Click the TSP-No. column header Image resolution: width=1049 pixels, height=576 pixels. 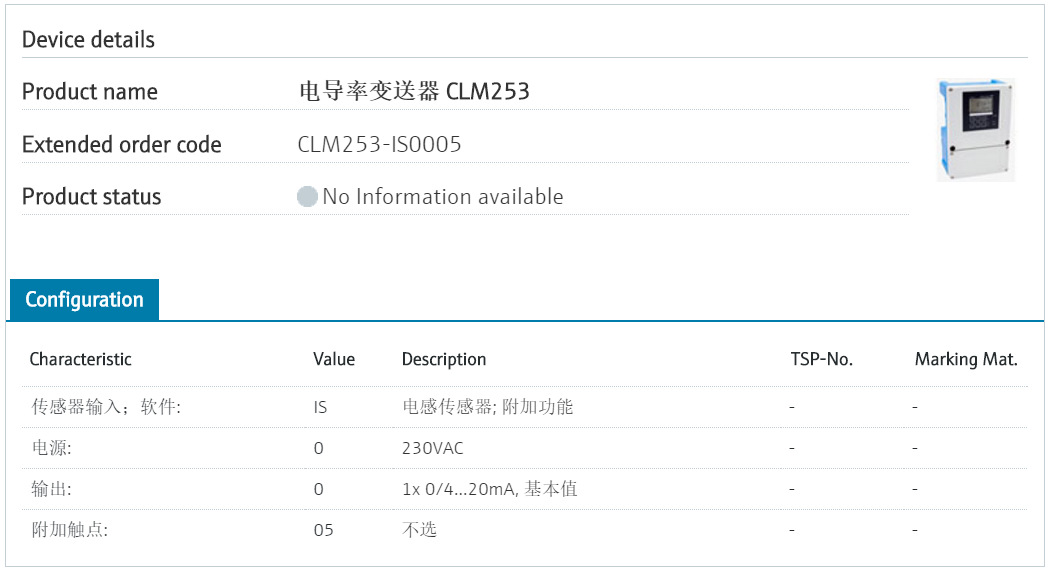coord(822,359)
